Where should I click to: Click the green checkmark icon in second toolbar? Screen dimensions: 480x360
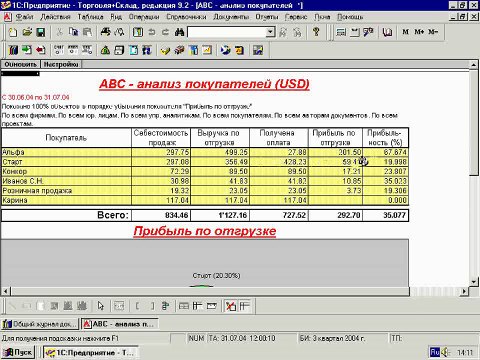165,50
